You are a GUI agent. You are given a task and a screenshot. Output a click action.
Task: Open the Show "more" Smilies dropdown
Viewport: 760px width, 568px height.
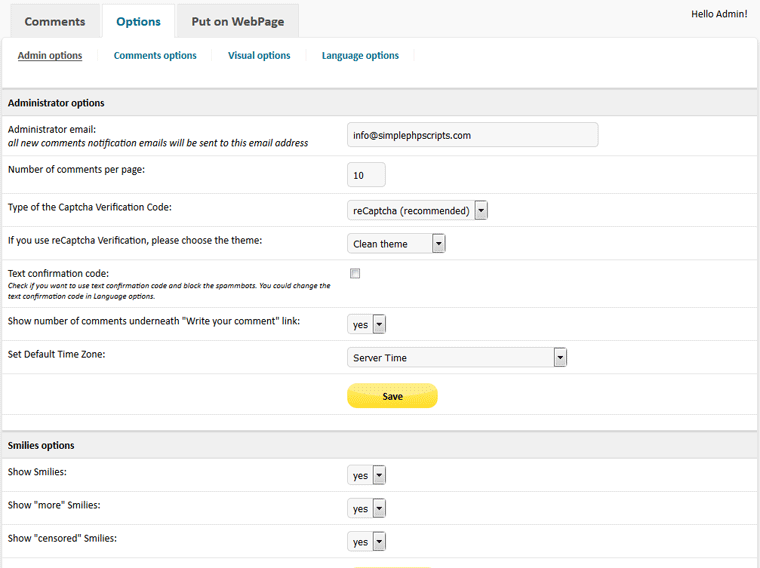click(x=366, y=508)
